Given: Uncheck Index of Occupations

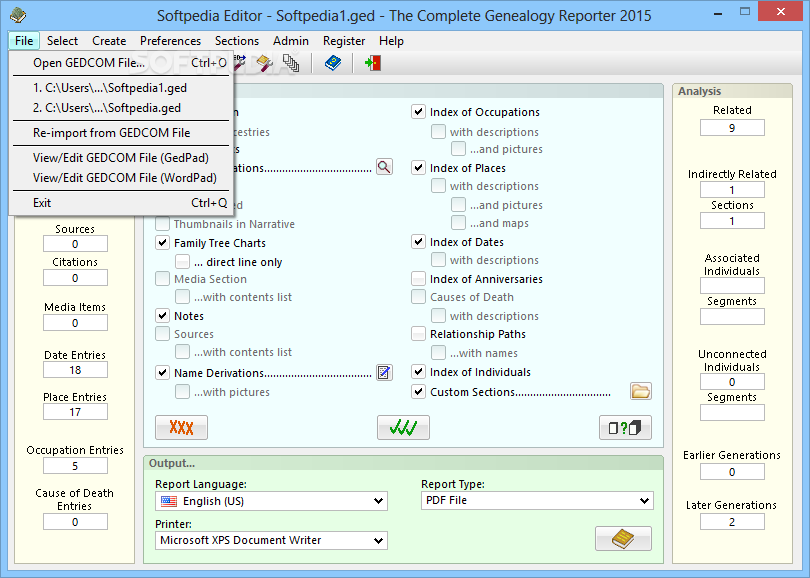Looking at the screenshot, I should (x=418, y=112).
